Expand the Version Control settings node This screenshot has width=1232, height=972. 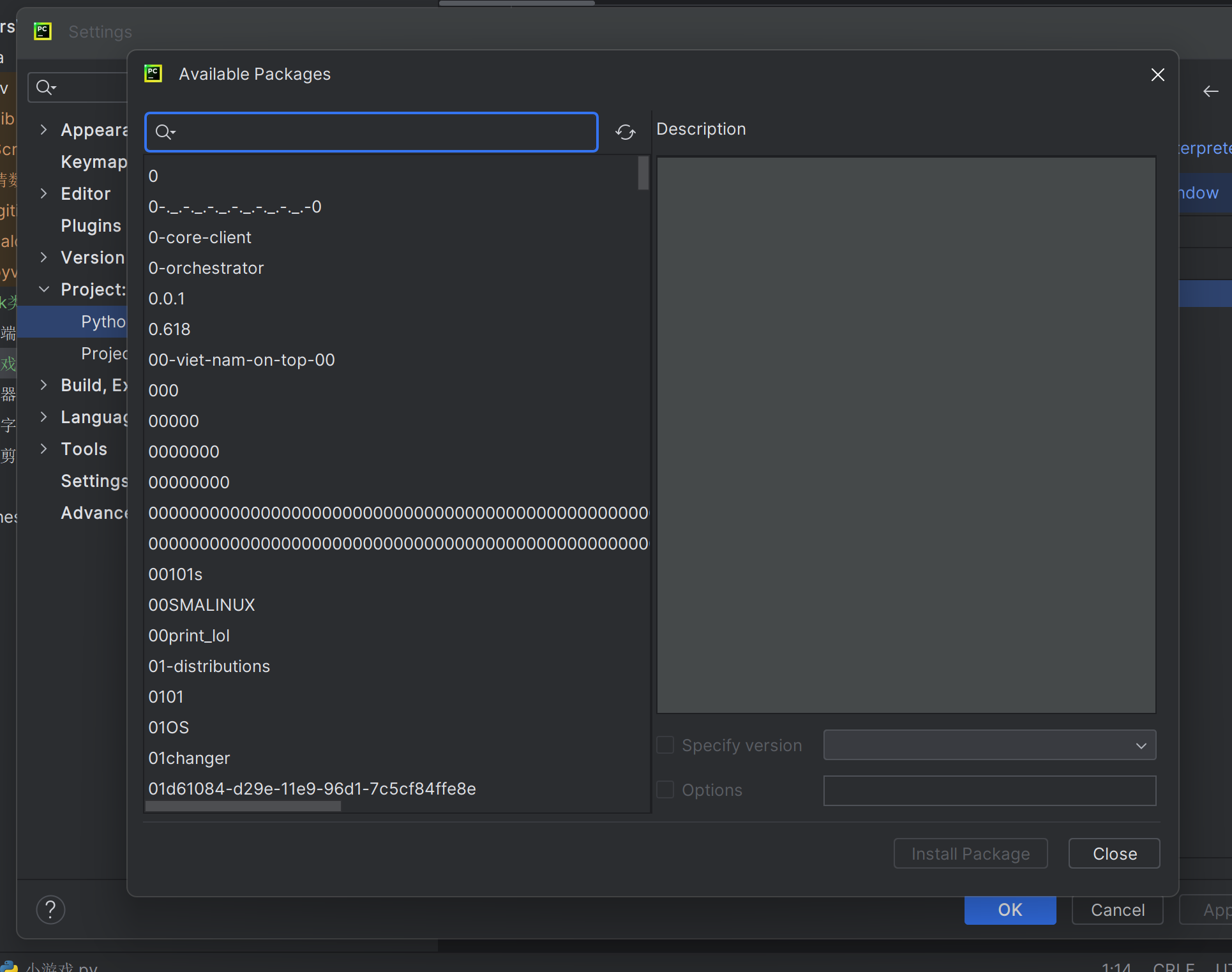click(x=43, y=257)
